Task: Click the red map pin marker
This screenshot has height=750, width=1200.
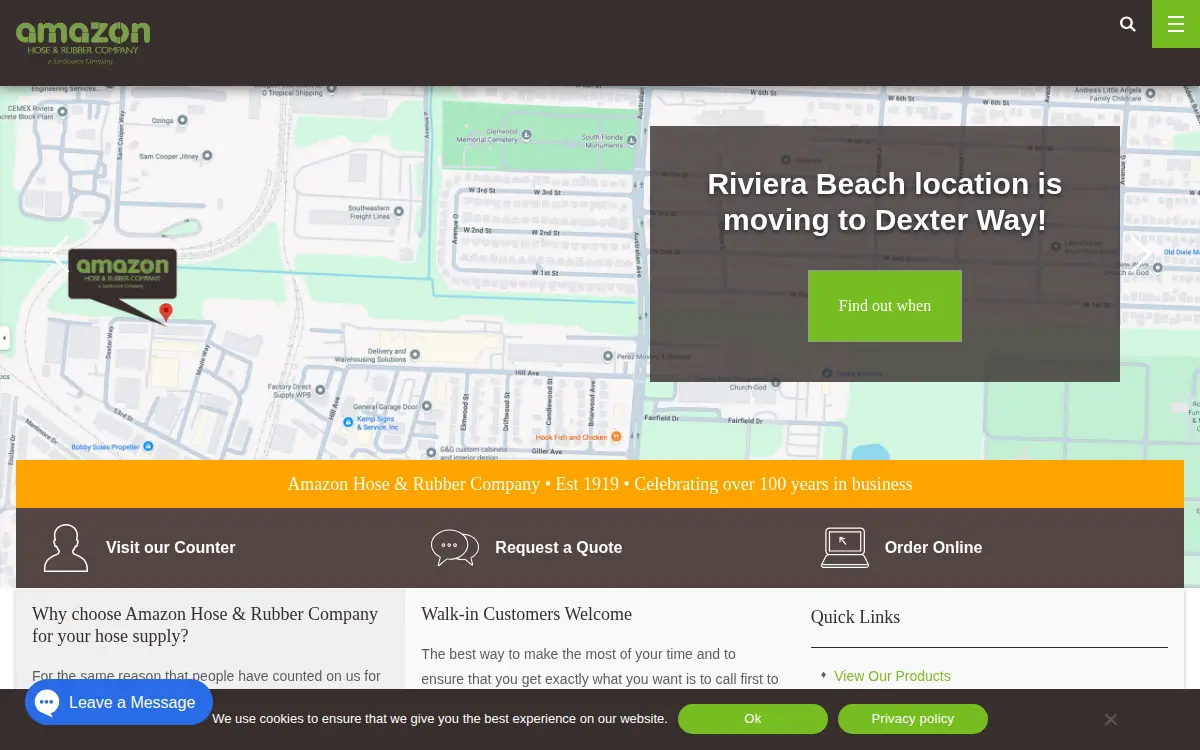Action: (x=166, y=312)
